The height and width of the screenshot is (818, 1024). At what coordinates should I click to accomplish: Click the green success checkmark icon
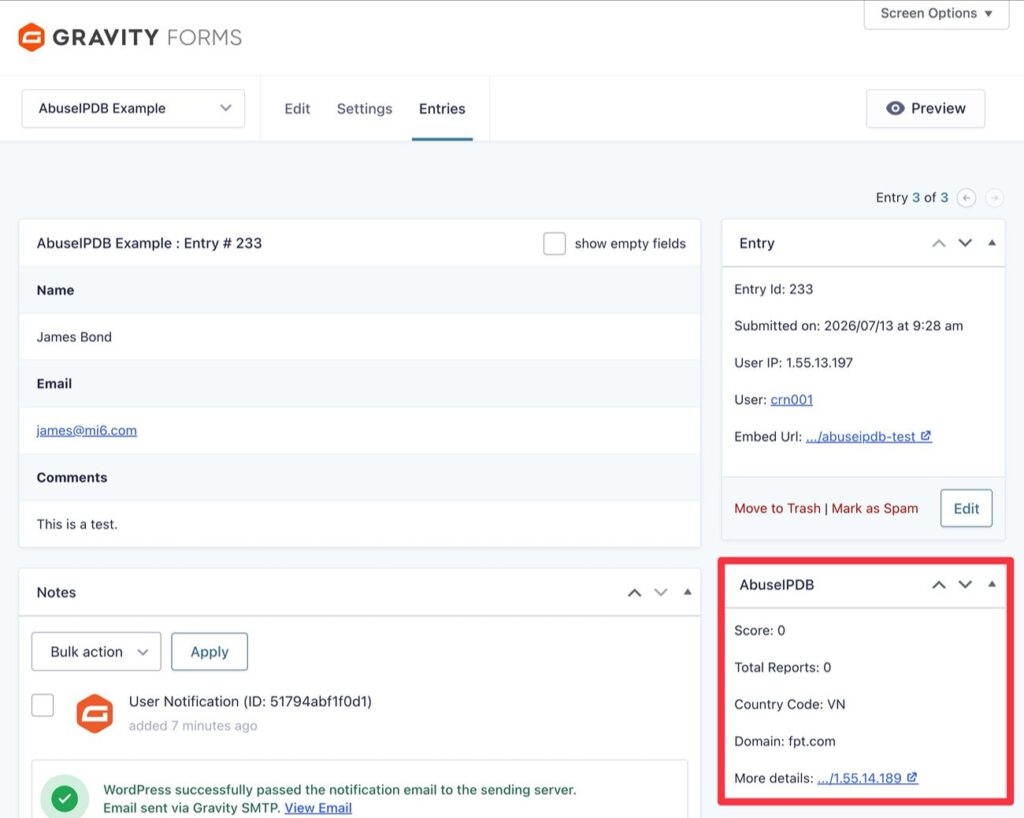click(x=65, y=797)
